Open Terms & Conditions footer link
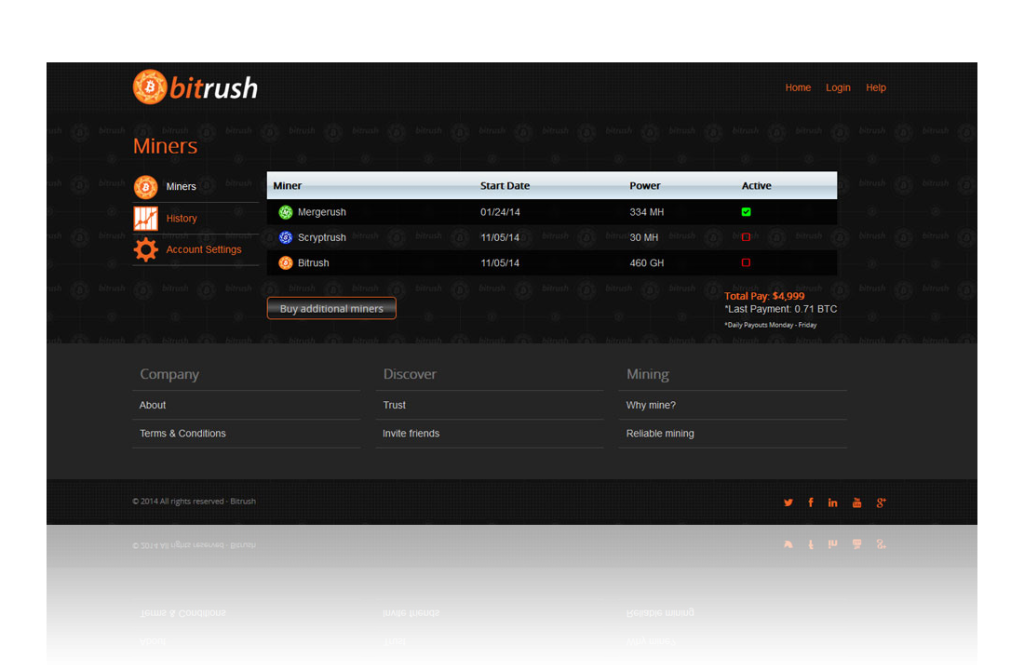 182,434
